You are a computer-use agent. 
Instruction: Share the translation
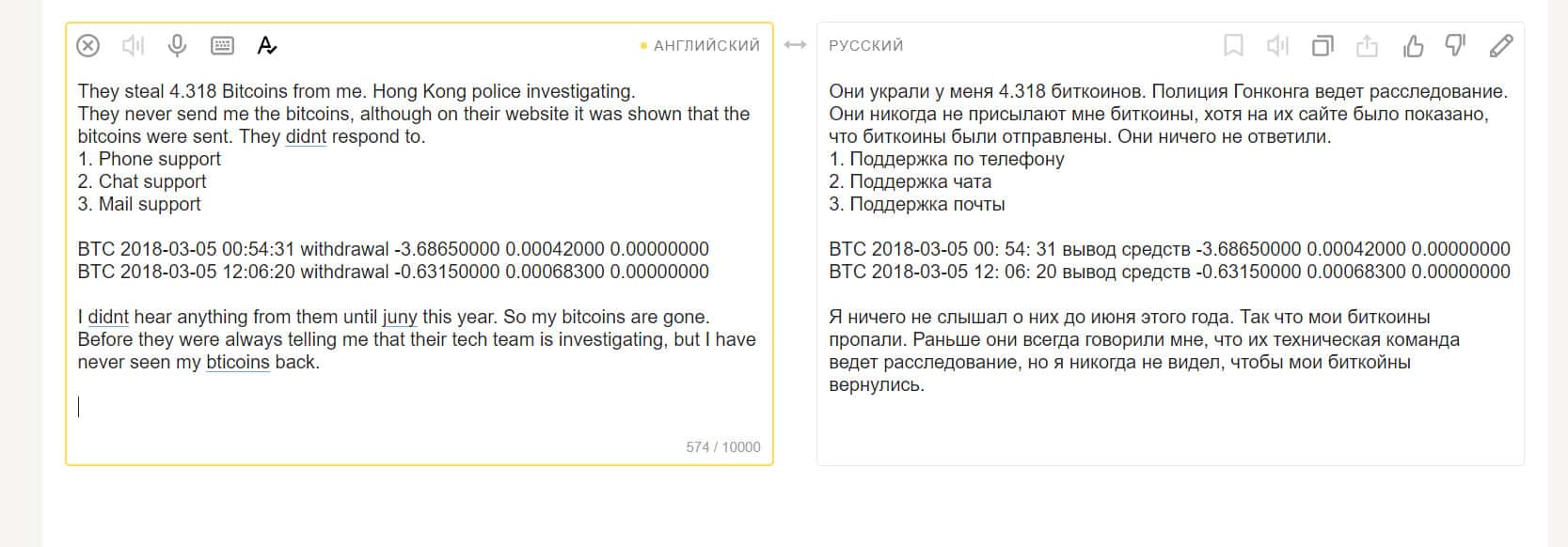coord(1367,45)
